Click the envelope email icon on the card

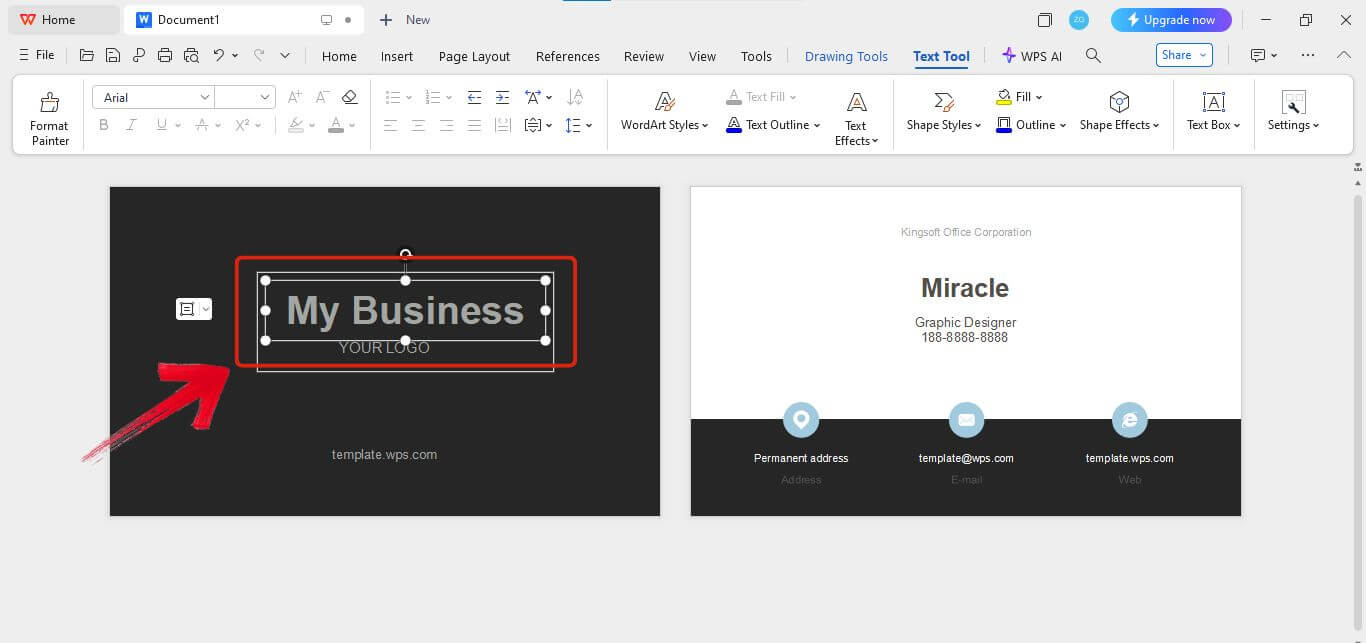tap(966, 420)
